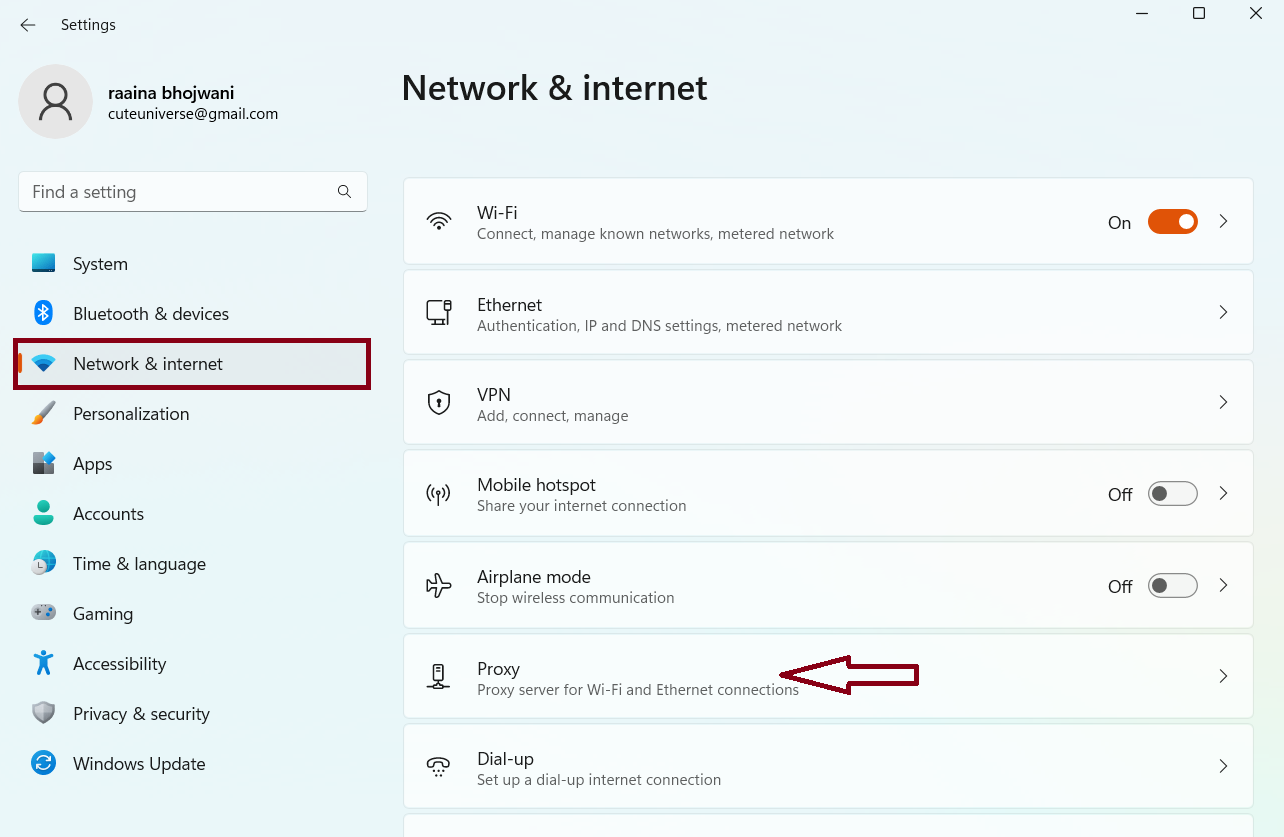Expand Dial-up settings chevron
1284x837 pixels.
click(1223, 766)
